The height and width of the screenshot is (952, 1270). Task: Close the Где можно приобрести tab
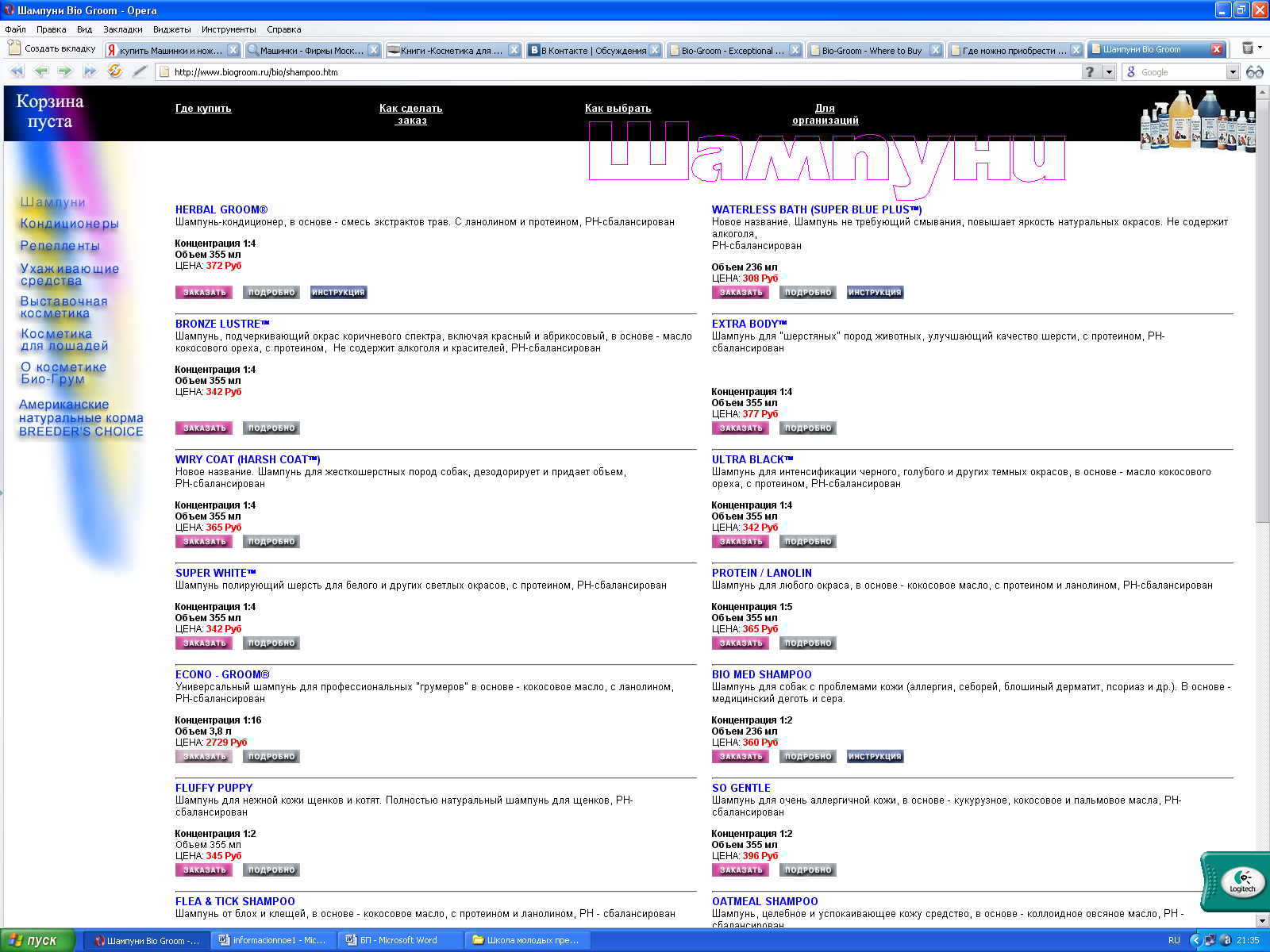pyautogui.click(x=1076, y=50)
